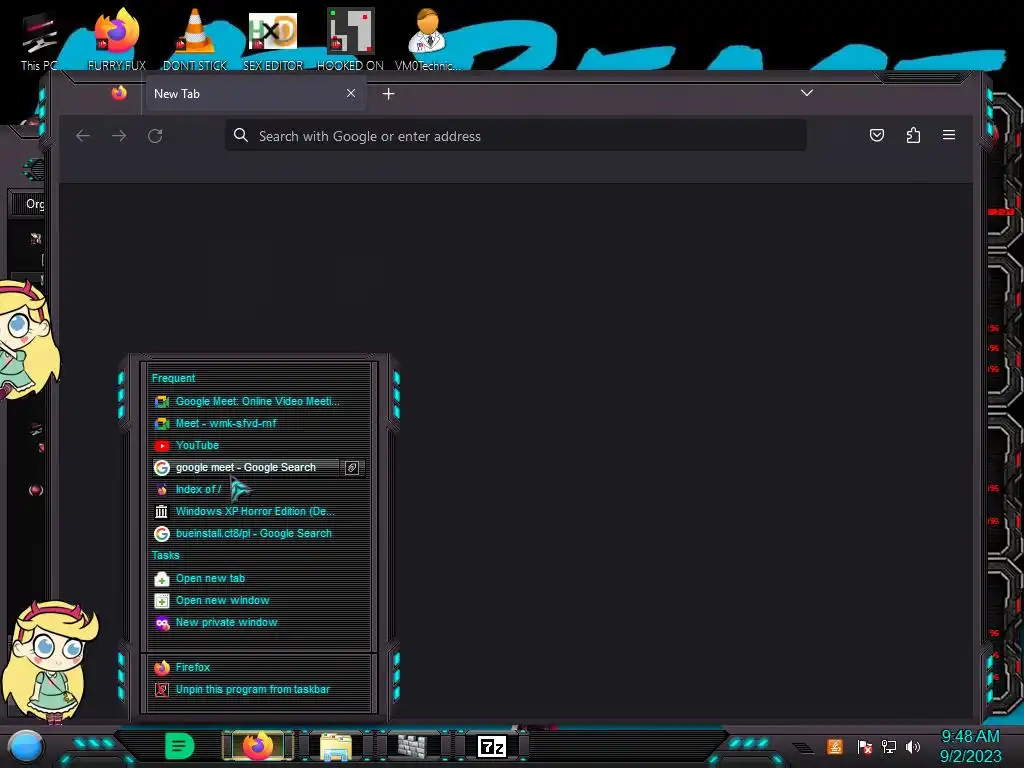Open Meet - wmk-sfvd-mf jump list entry
The height and width of the screenshot is (768, 1024).
coord(259,424)
